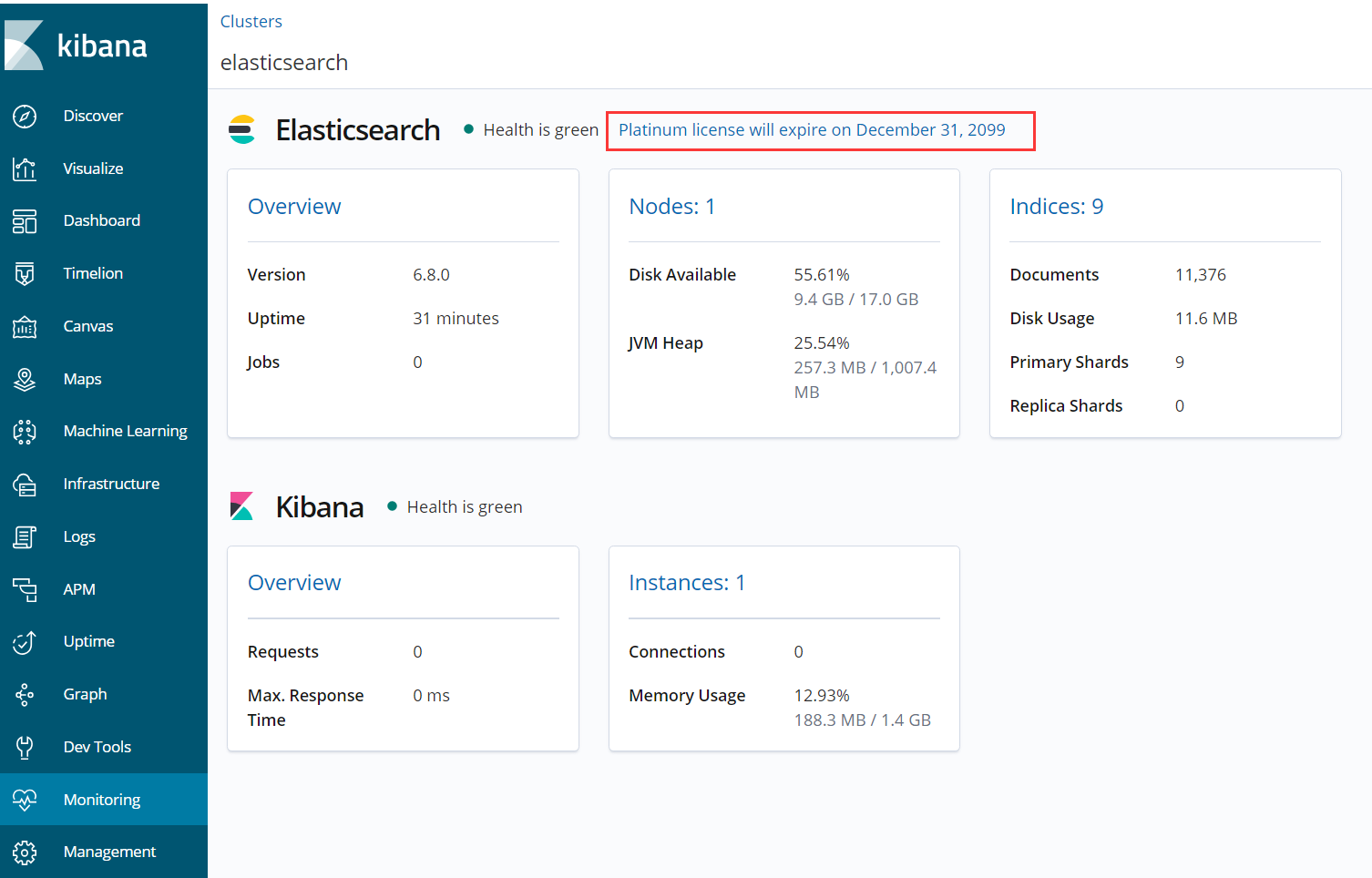Click the Clusters breadcrumb link

tap(251, 21)
